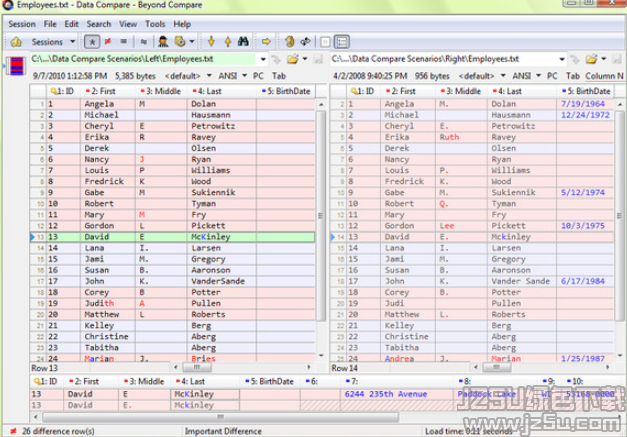Expand right file path history dropdown

pyautogui.click(x=562, y=59)
